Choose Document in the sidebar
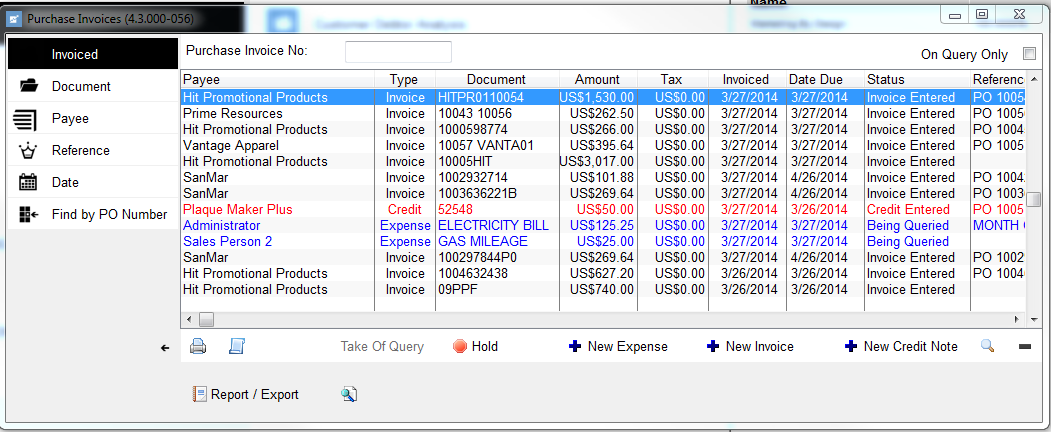1051x432 pixels. (81, 86)
